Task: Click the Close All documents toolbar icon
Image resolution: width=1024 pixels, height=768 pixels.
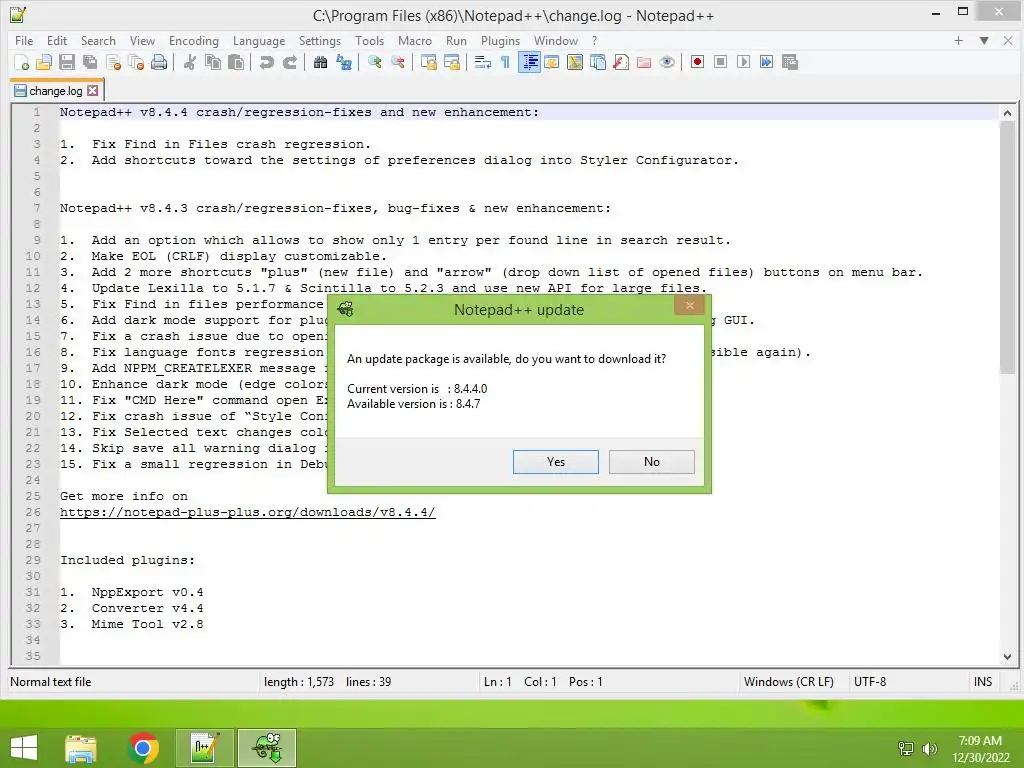Action: tap(136, 62)
